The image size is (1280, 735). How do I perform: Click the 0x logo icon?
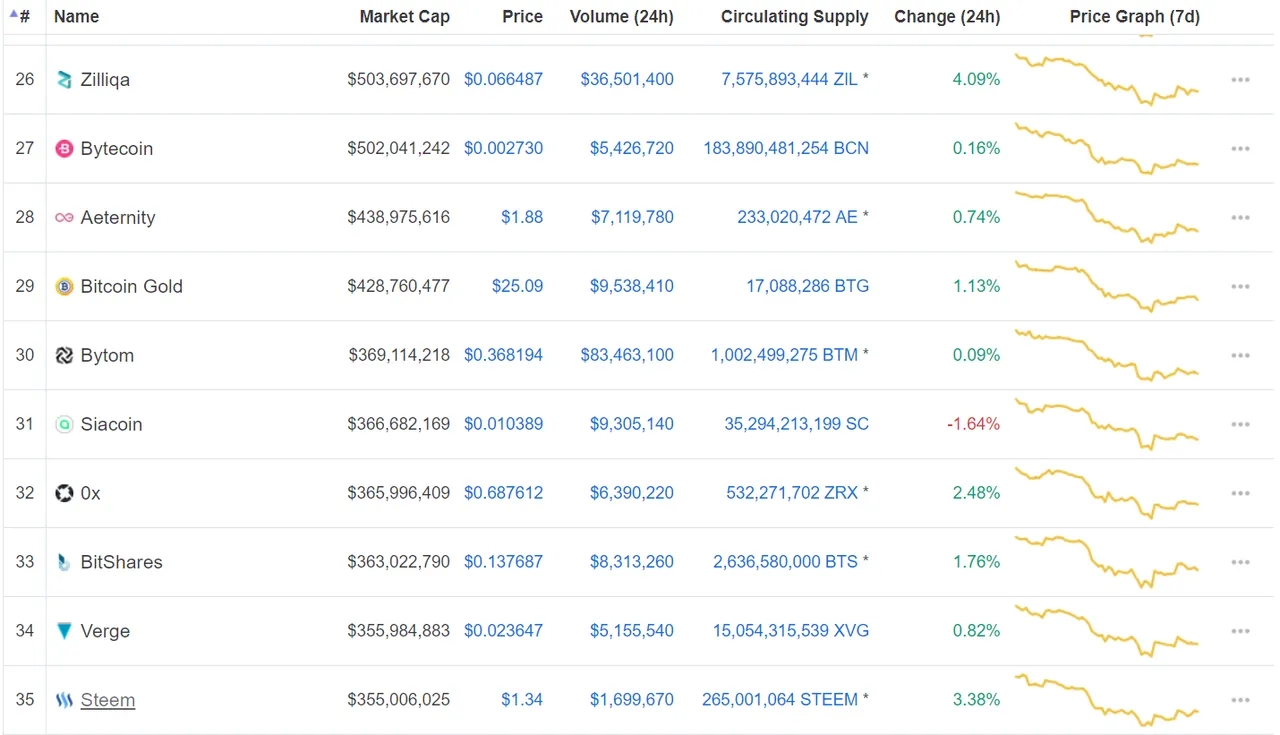pyautogui.click(x=64, y=493)
